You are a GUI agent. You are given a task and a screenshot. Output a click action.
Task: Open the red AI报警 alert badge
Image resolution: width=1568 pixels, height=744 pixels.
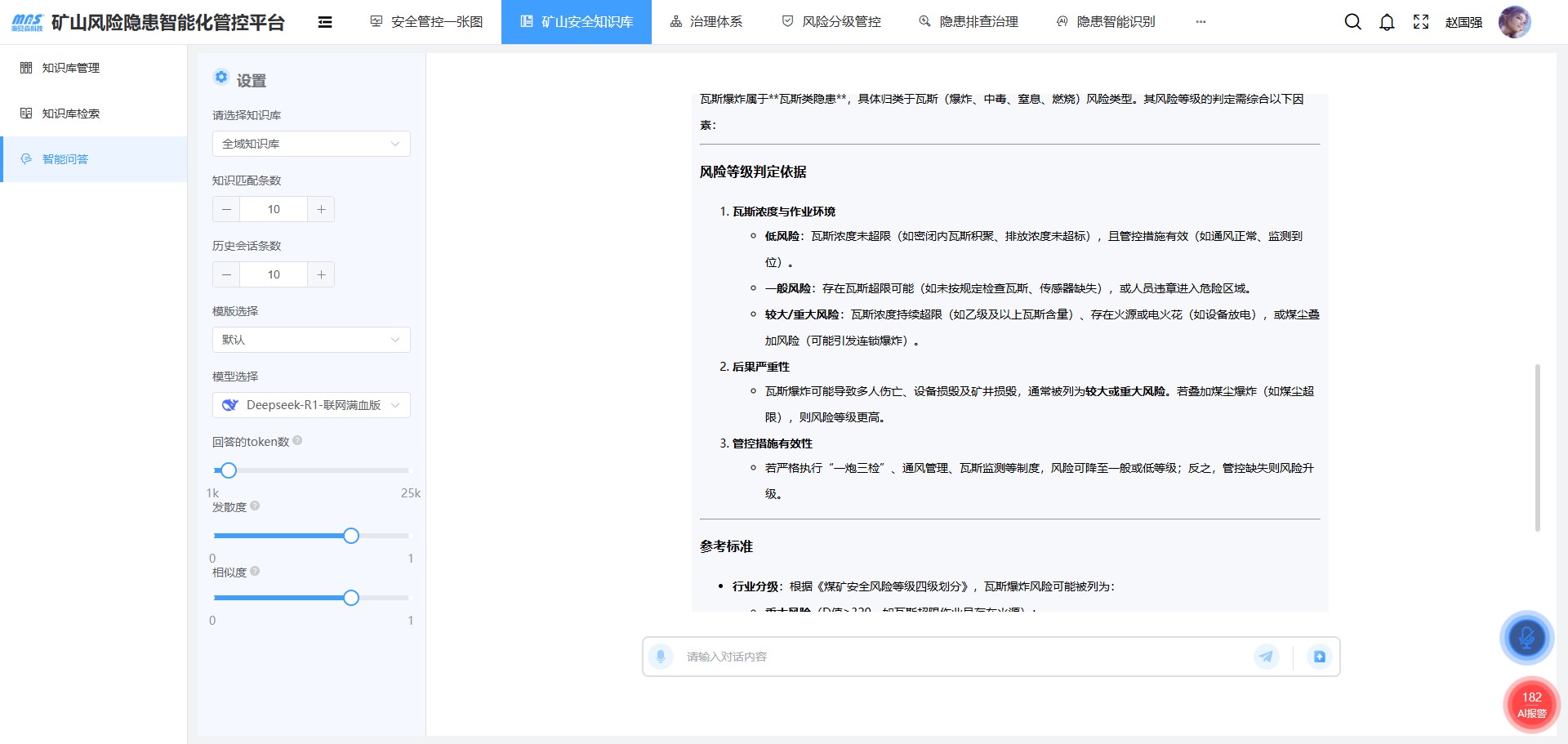1531,704
